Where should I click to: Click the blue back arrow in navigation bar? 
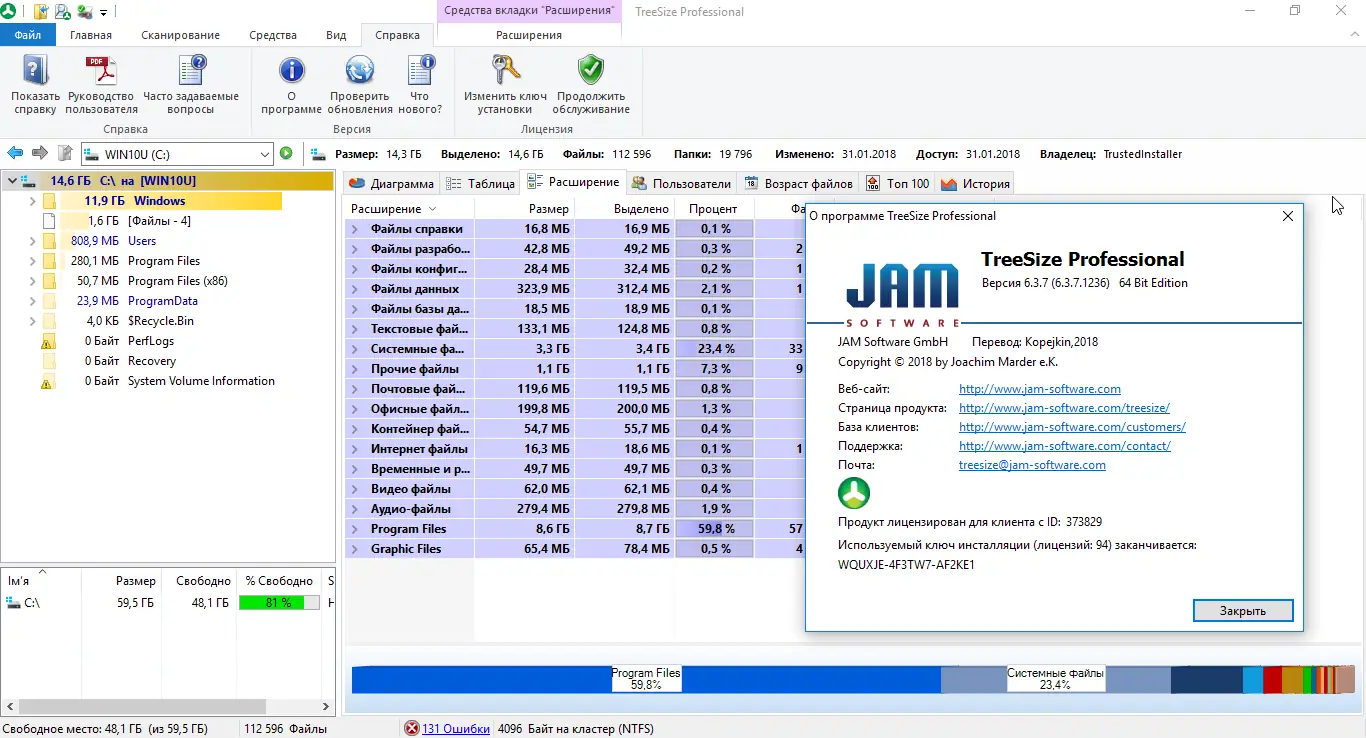15,153
